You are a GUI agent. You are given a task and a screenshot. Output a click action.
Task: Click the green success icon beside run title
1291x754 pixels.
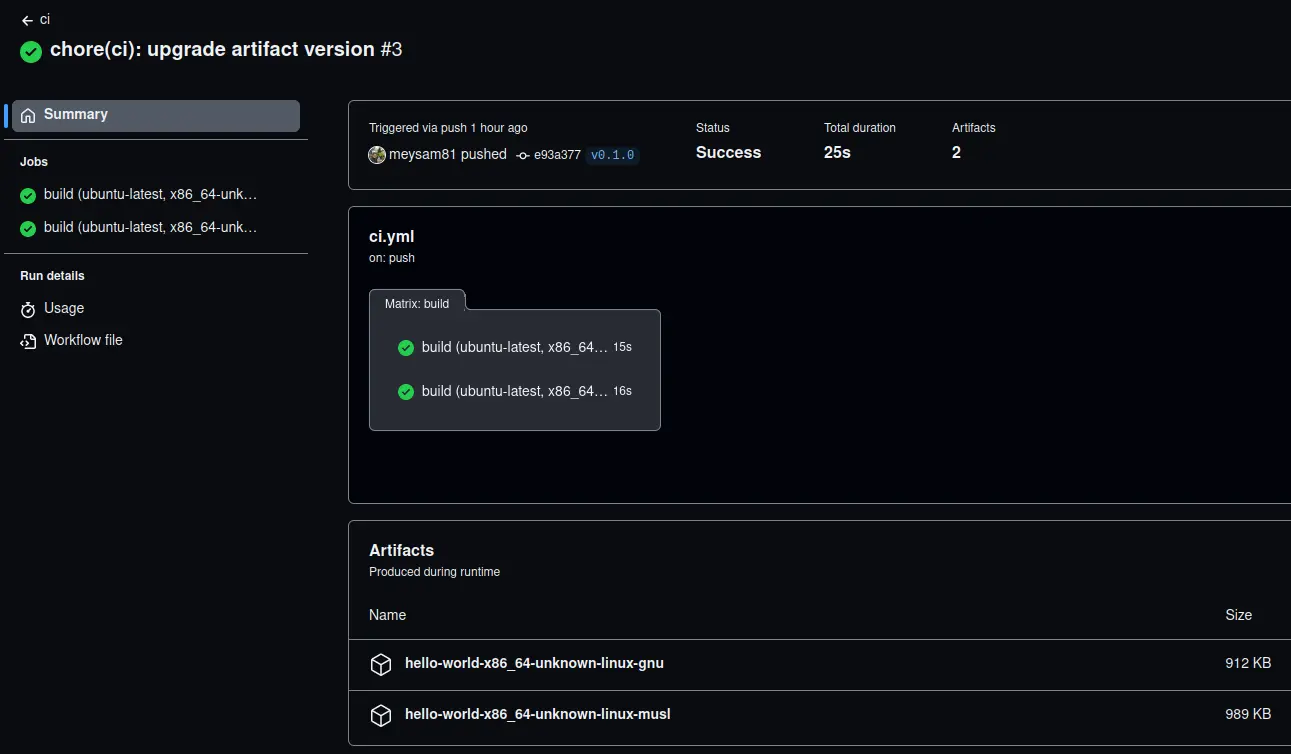coord(31,51)
